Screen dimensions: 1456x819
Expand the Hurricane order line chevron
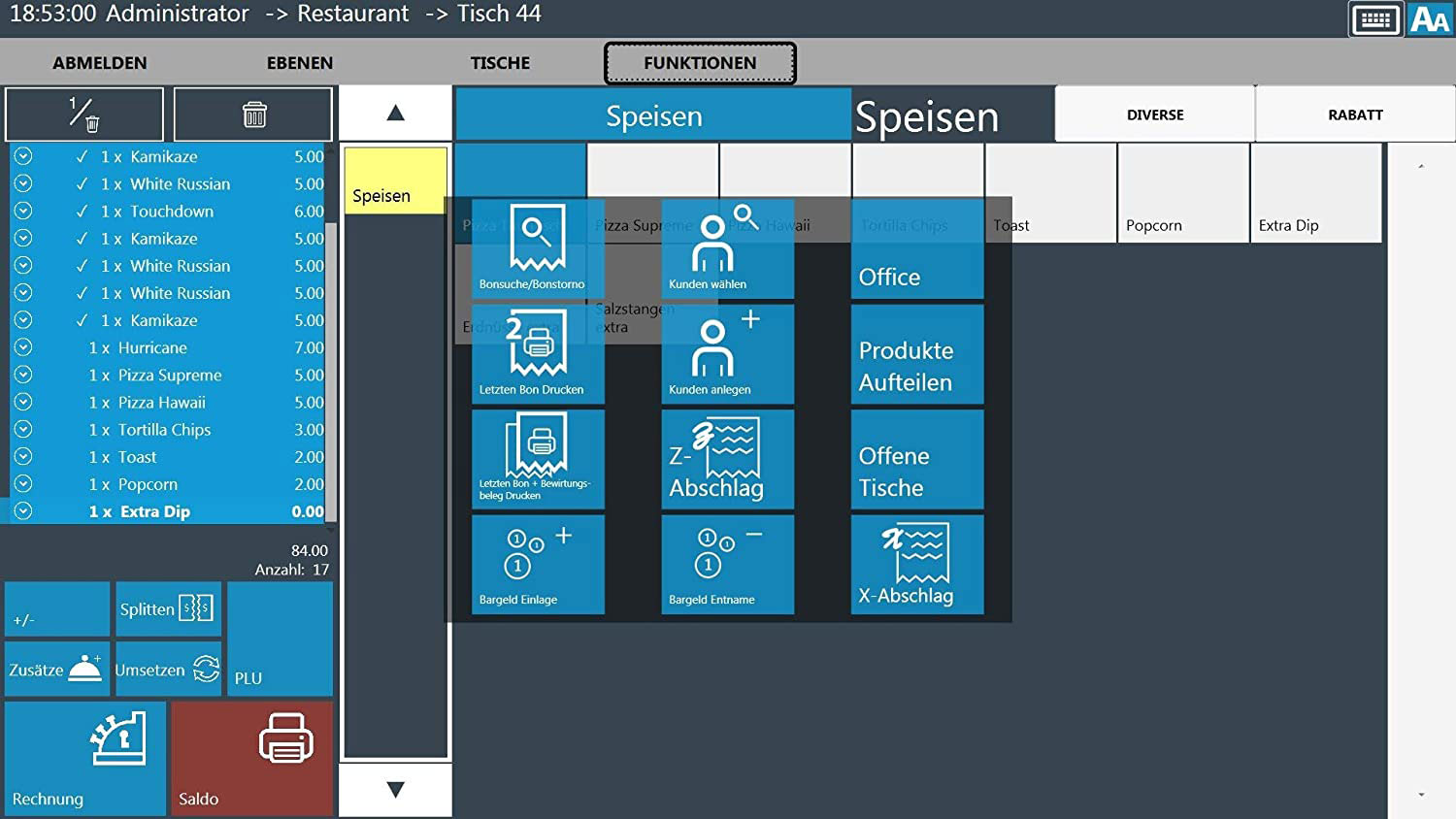pyautogui.click(x=23, y=347)
